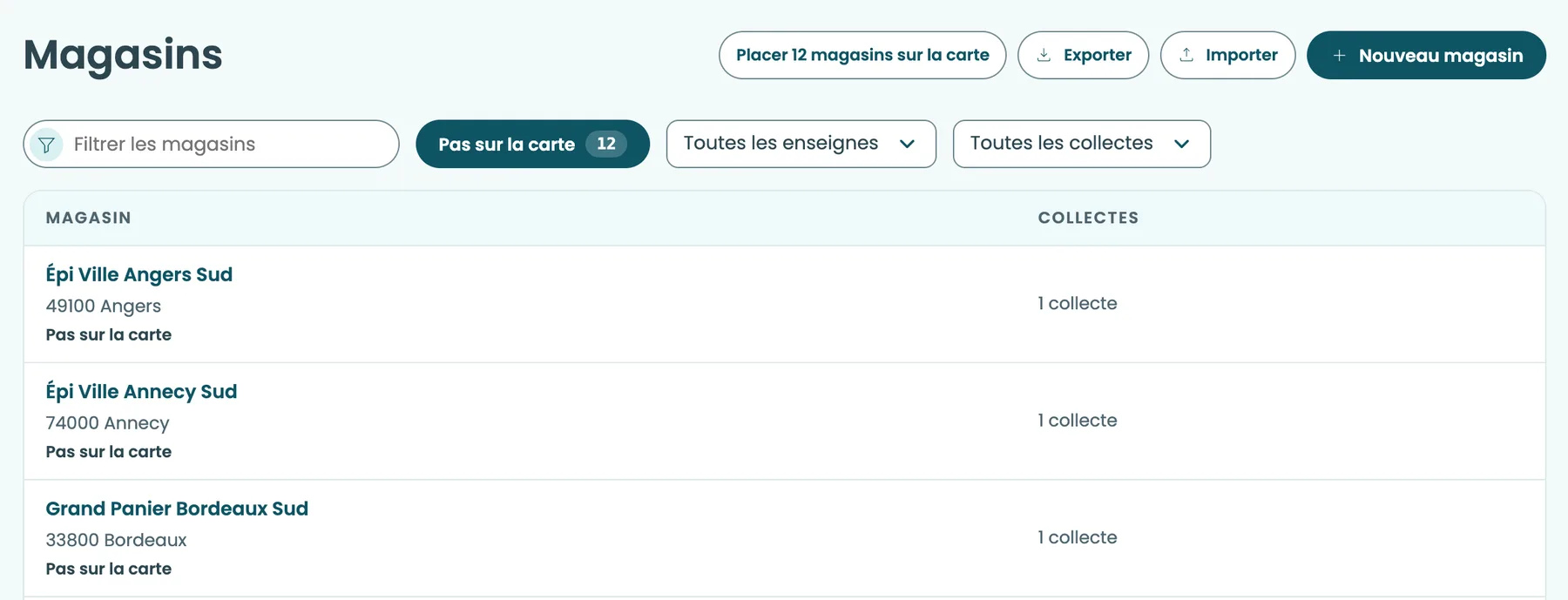Open the Toutes les collectes dropdown
The width and height of the screenshot is (1568, 600).
tap(1081, 144)
